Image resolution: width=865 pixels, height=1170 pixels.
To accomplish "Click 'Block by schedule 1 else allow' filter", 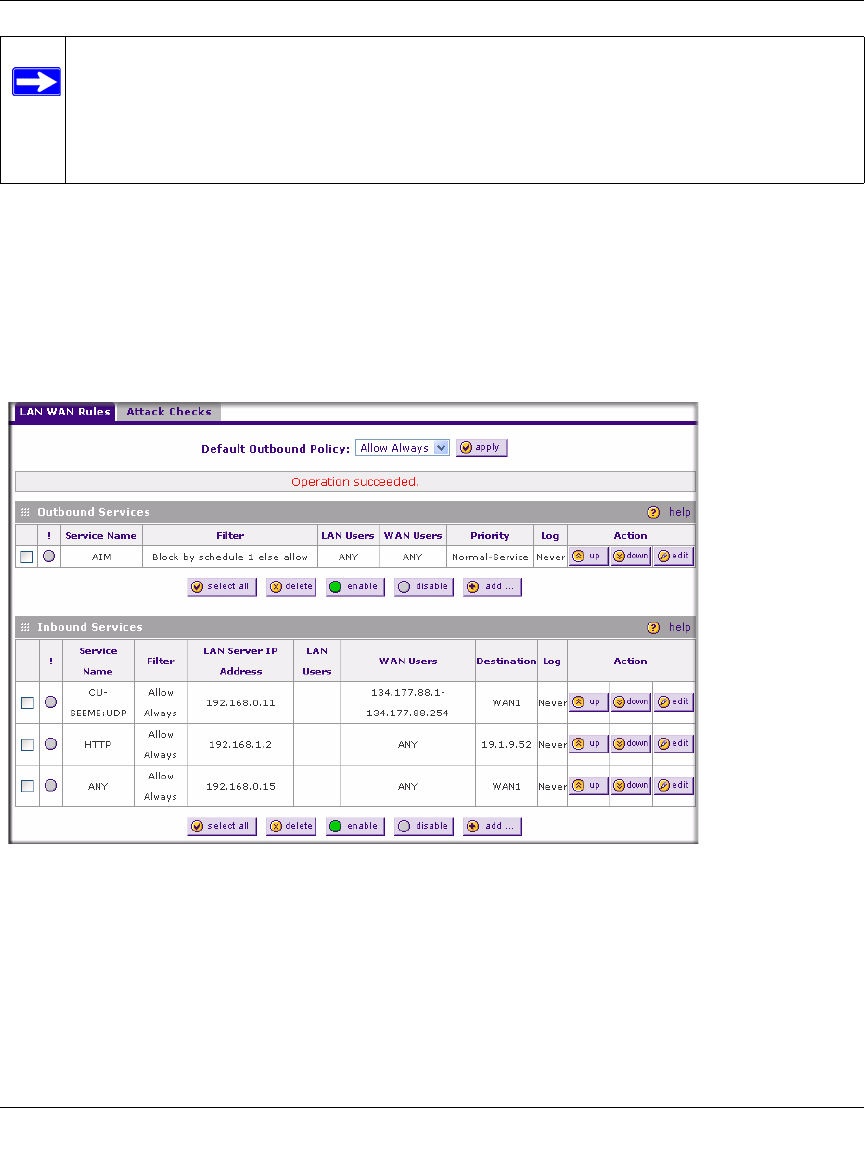I will point(230,557).
